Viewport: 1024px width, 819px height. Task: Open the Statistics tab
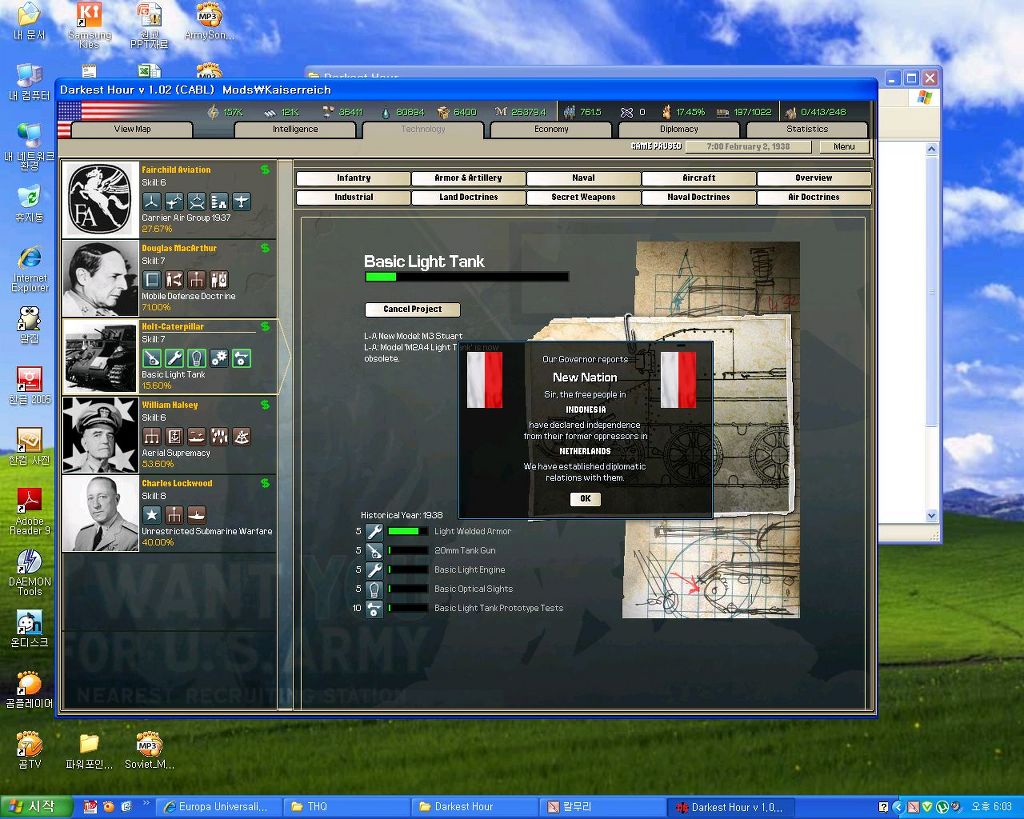click(807, 129)
